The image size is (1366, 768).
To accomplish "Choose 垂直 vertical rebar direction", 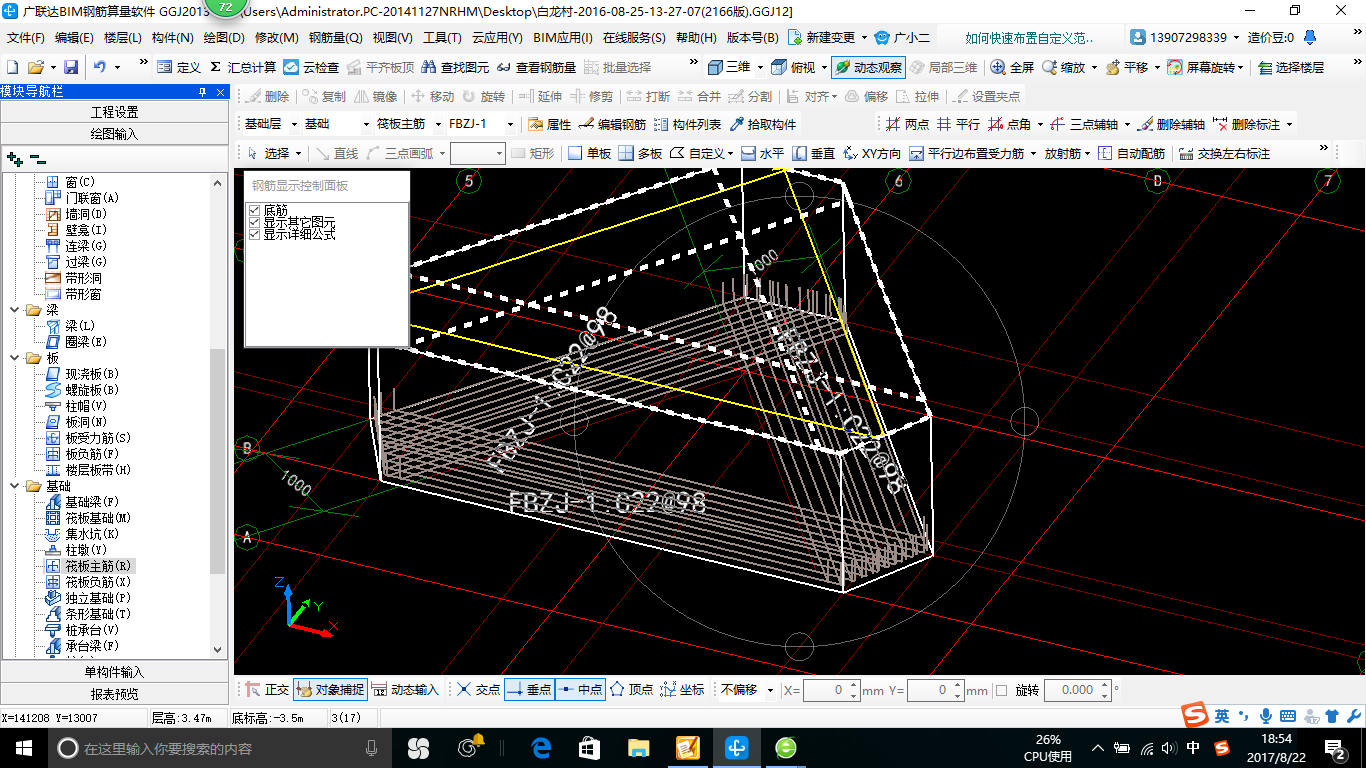I will pyautogui.click(x=813, y=153).
